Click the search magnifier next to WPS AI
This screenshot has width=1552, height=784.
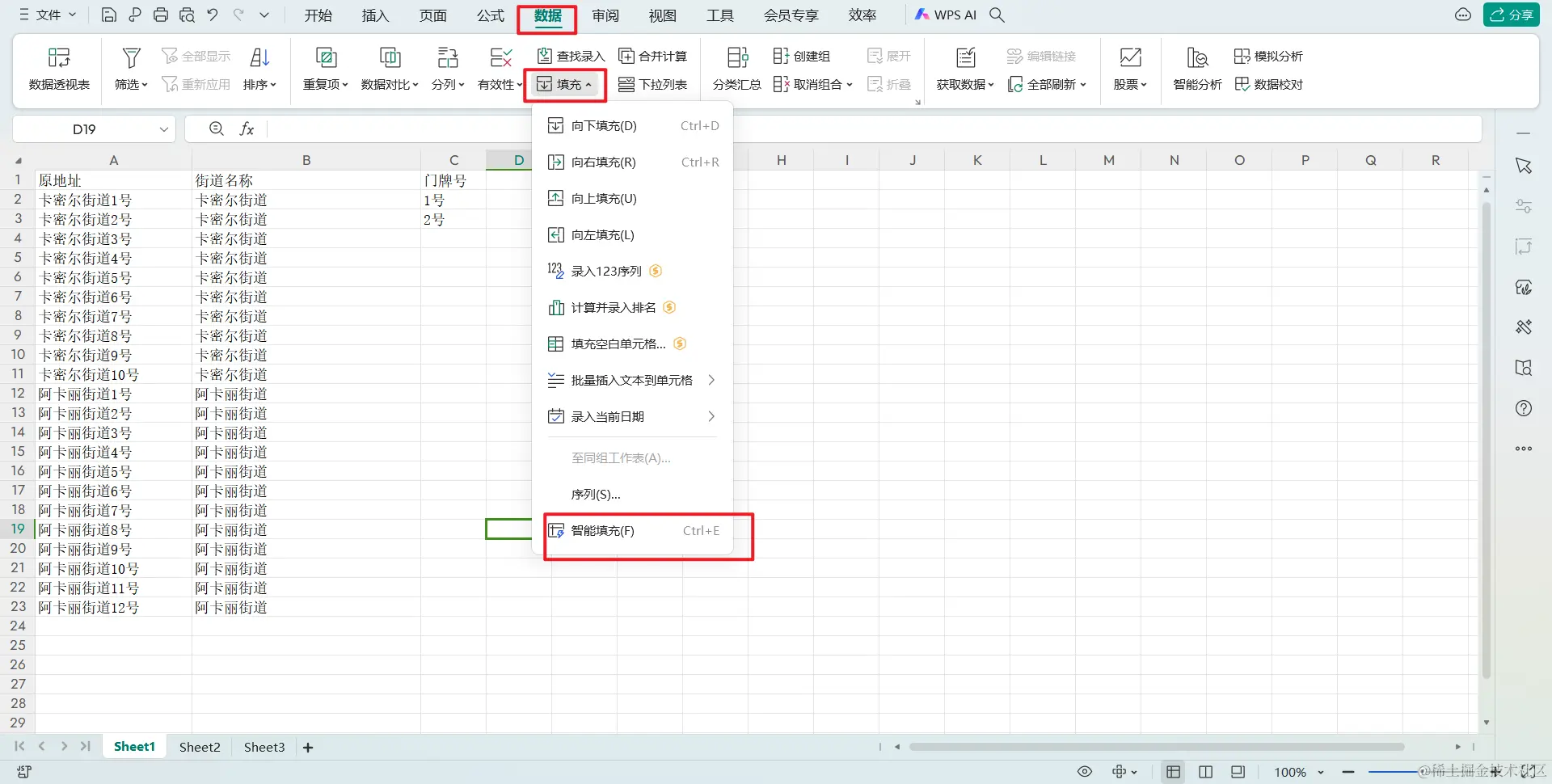tap(997, 15)
